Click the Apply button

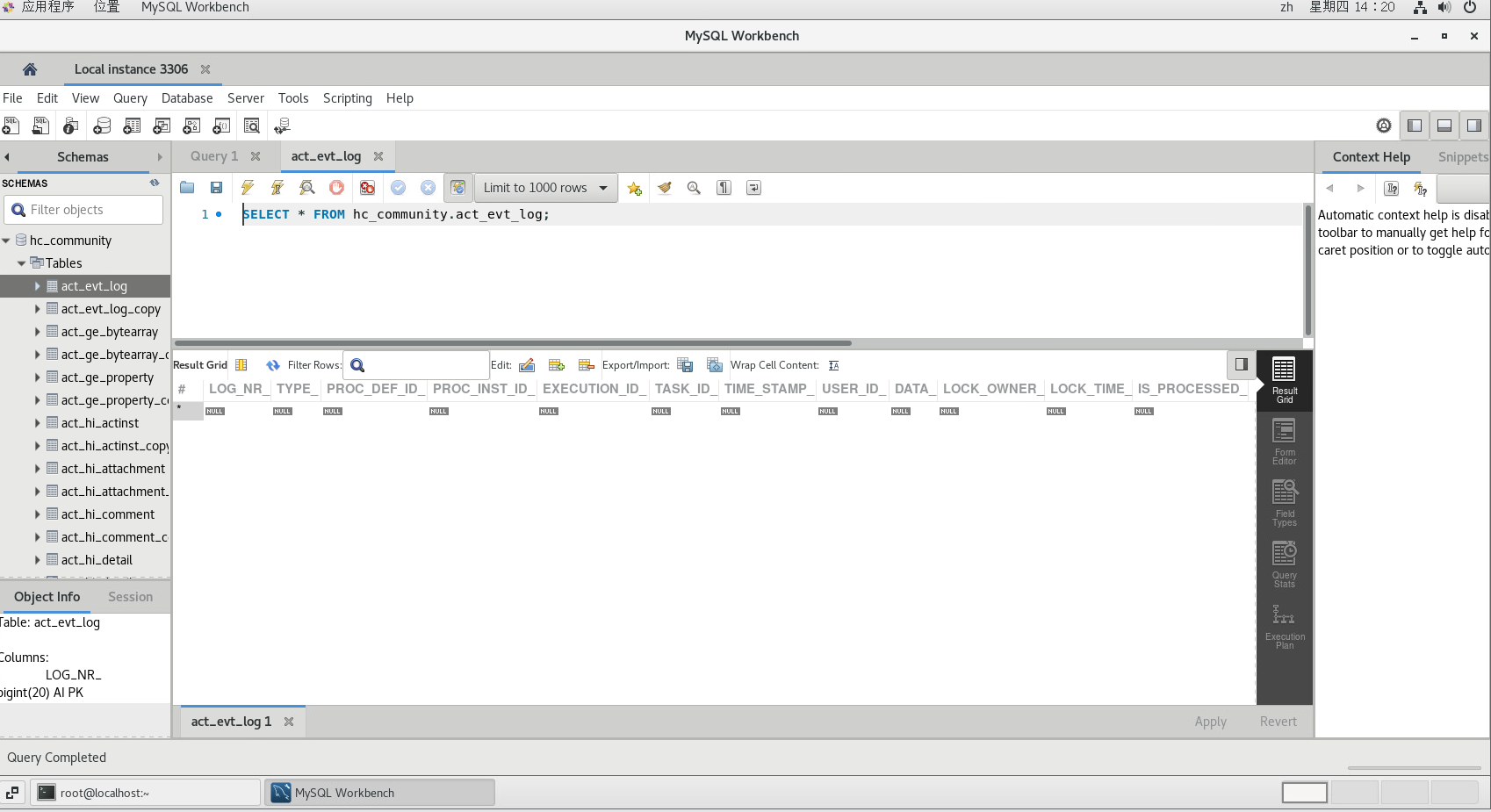pyautogui.click(x=1210, y=721)
